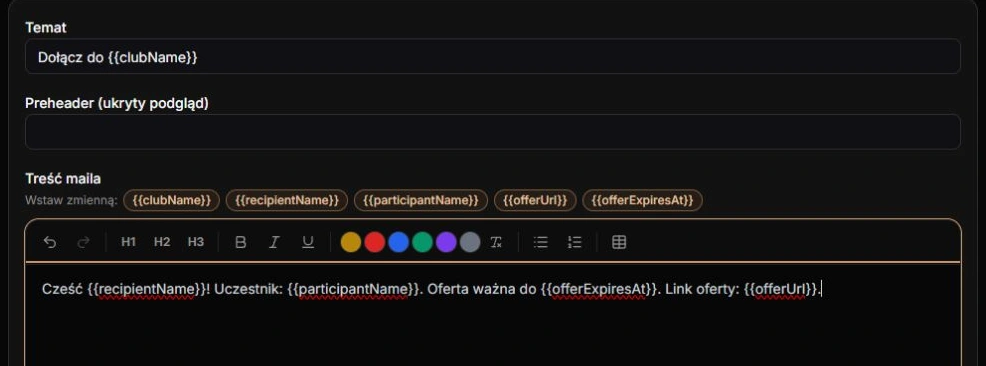The height and width of the screenshot is (366, 986).
Task: Pick the gold text color
Action: [x=351, y=242]
